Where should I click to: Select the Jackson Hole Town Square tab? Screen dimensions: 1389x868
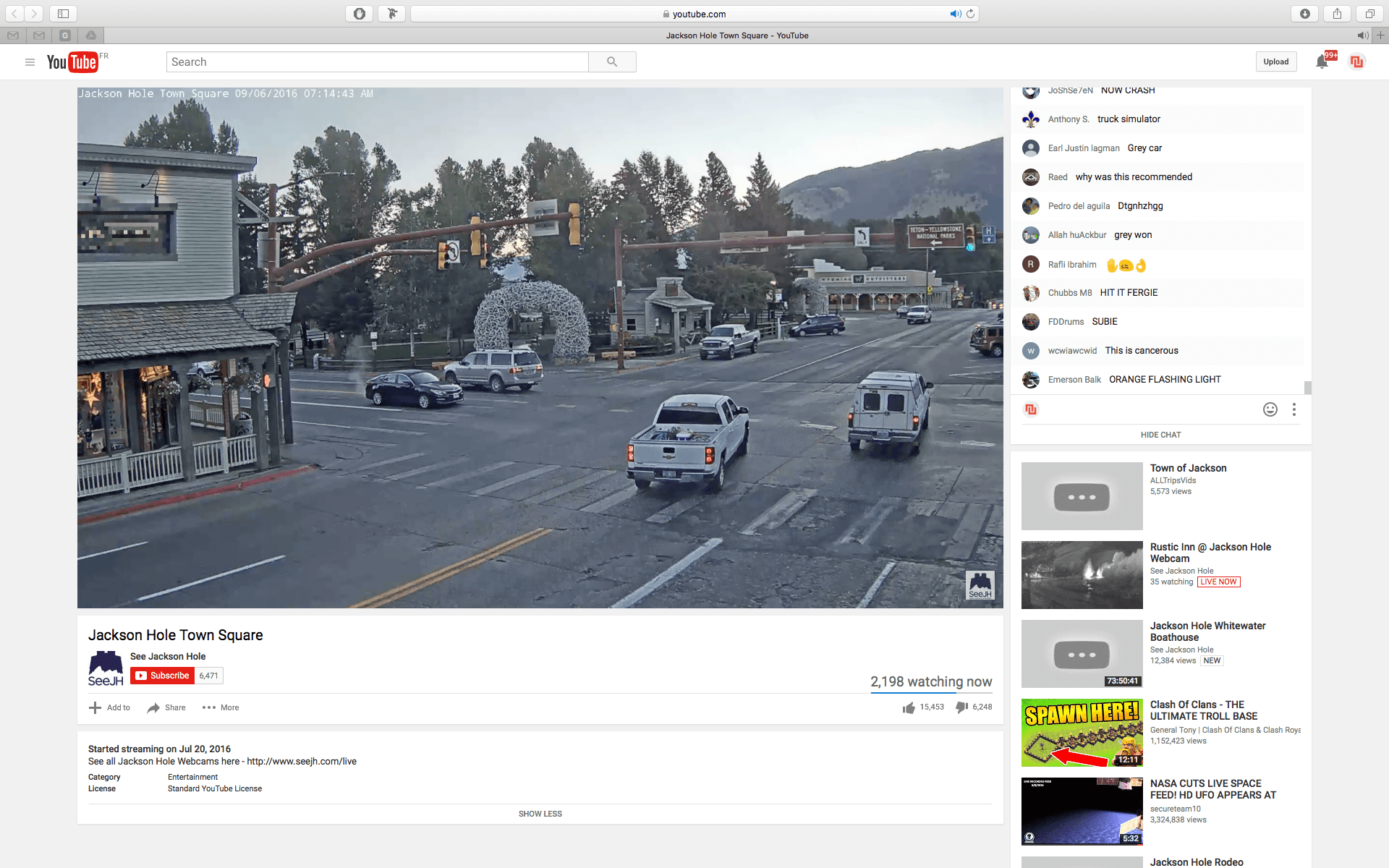tap(737, 35)
